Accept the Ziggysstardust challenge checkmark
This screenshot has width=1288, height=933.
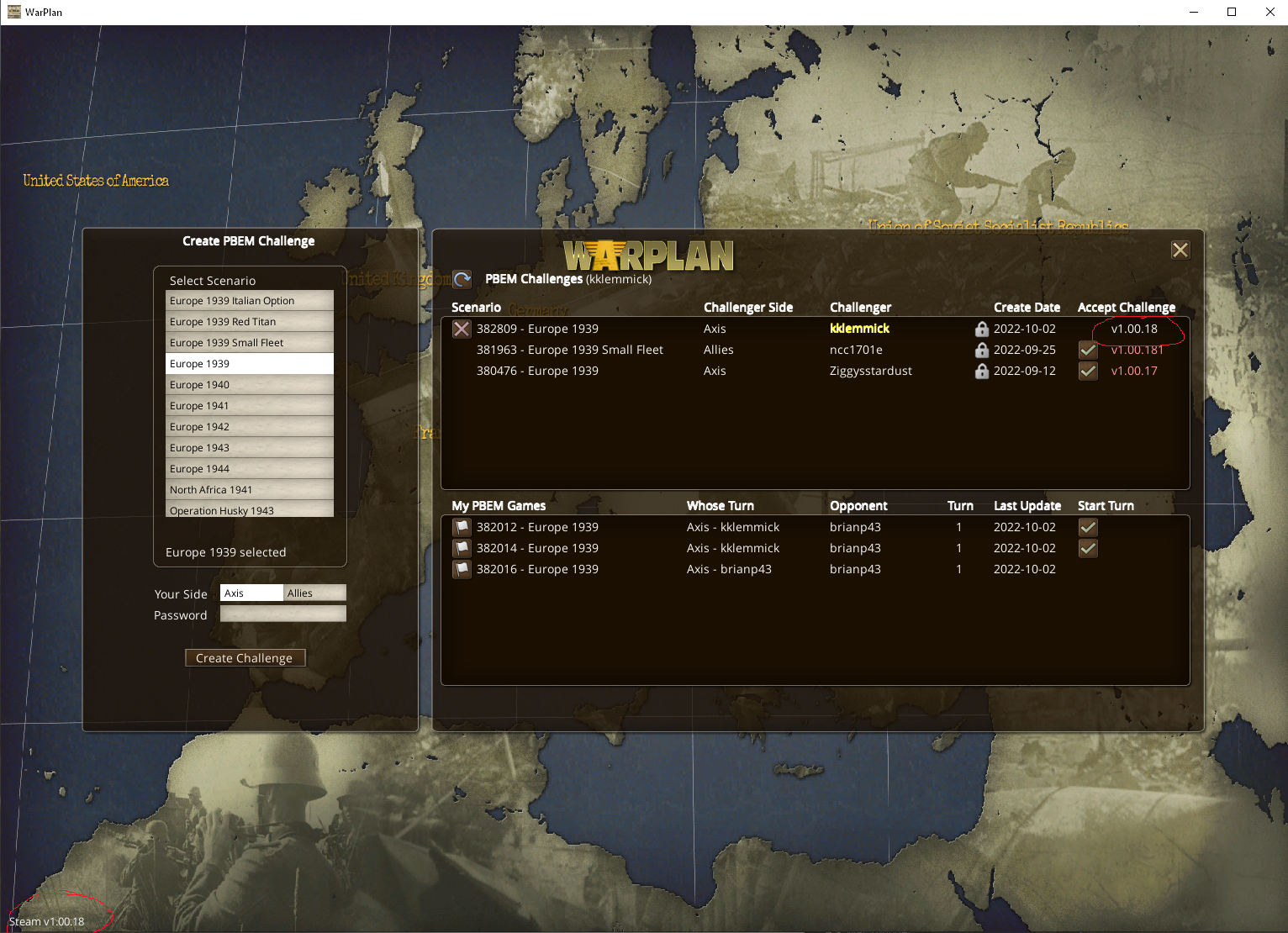(1088, 371)
